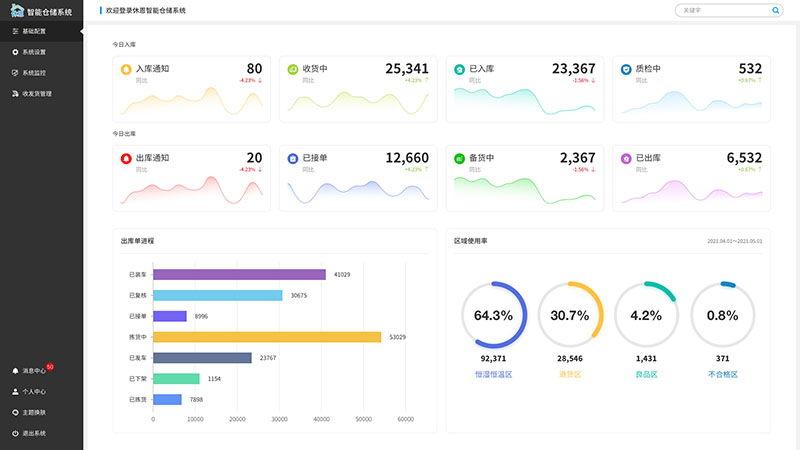Image resolution: width=800 pixels, height=450 pixels.
Task: Click the red 出库通知 bell icon
Action: click(126, 159)
